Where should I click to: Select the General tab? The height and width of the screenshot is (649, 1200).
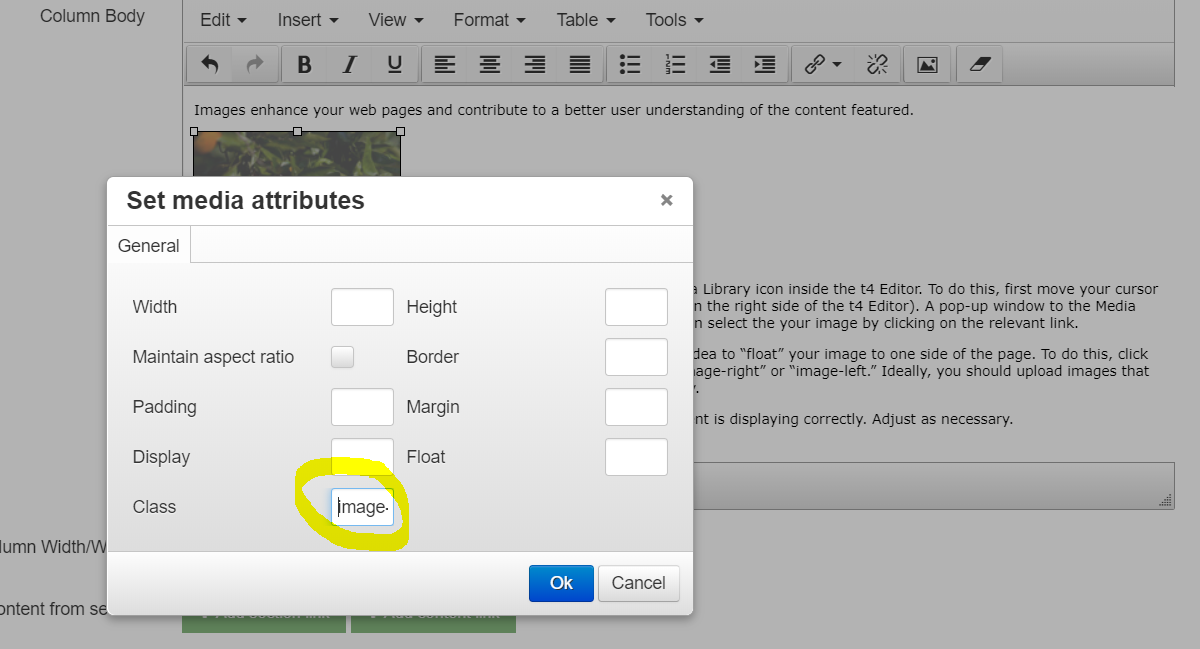(x=149, y=246)
